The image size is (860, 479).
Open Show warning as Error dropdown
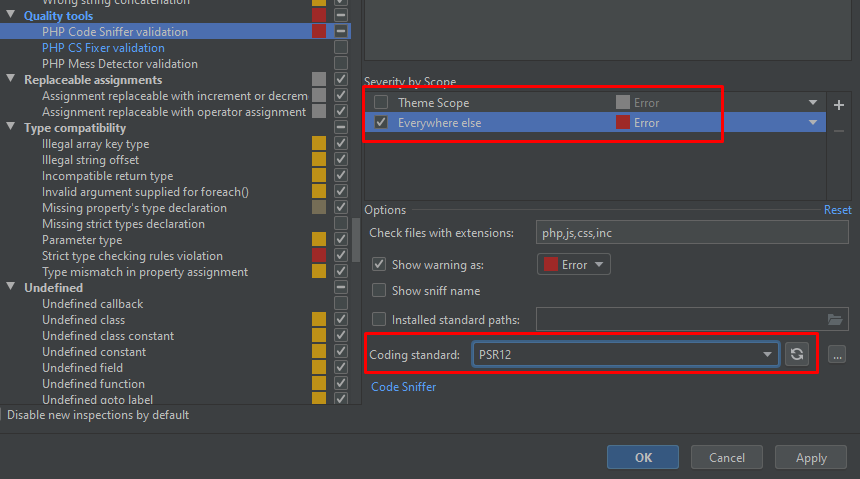(x=574, y=264)
